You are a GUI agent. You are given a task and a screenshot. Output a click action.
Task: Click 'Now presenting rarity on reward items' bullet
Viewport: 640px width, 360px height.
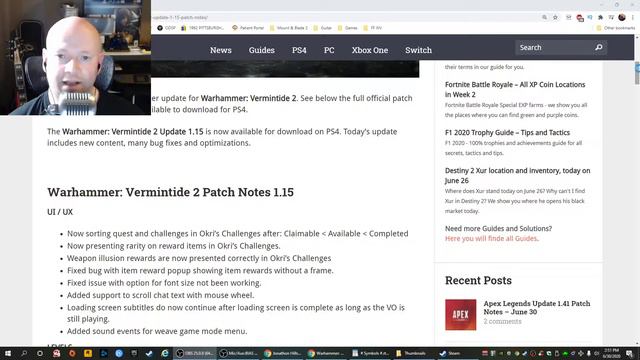(x=173, y=246)
